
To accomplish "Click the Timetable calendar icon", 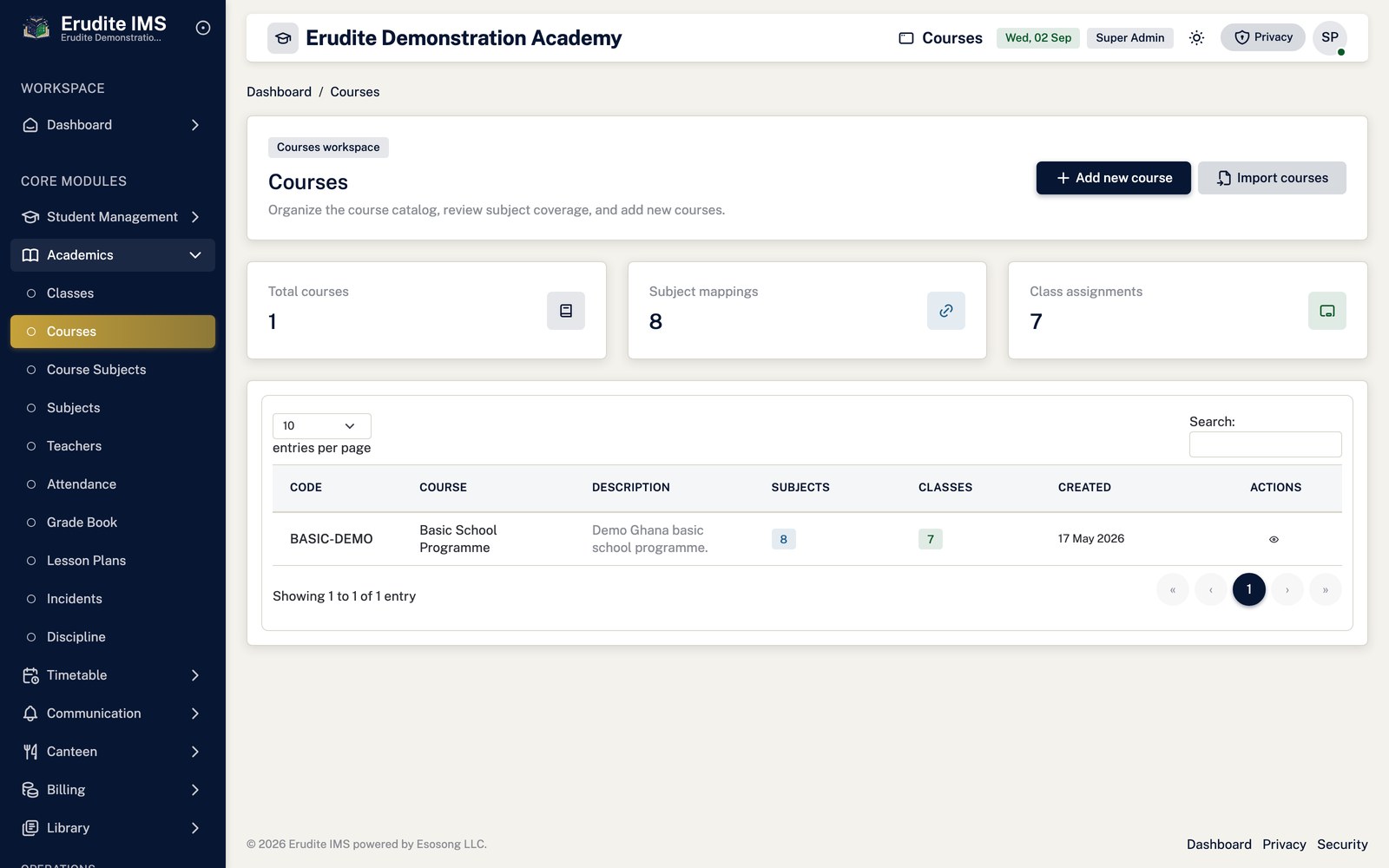I will pyautogui.click(x=30, y=675).
